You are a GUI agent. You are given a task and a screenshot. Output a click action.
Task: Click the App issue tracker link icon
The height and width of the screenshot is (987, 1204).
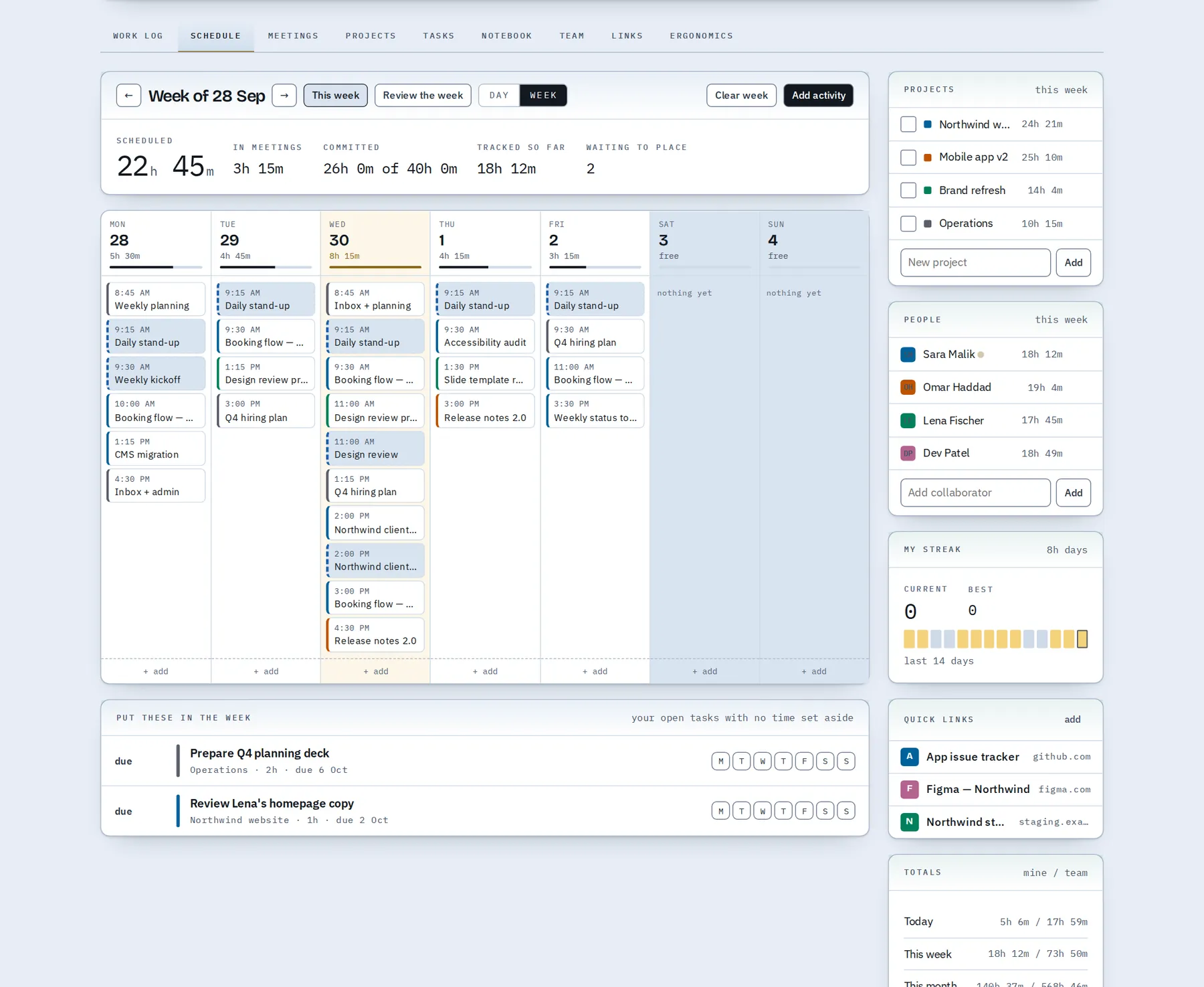(x=909, y=757)
